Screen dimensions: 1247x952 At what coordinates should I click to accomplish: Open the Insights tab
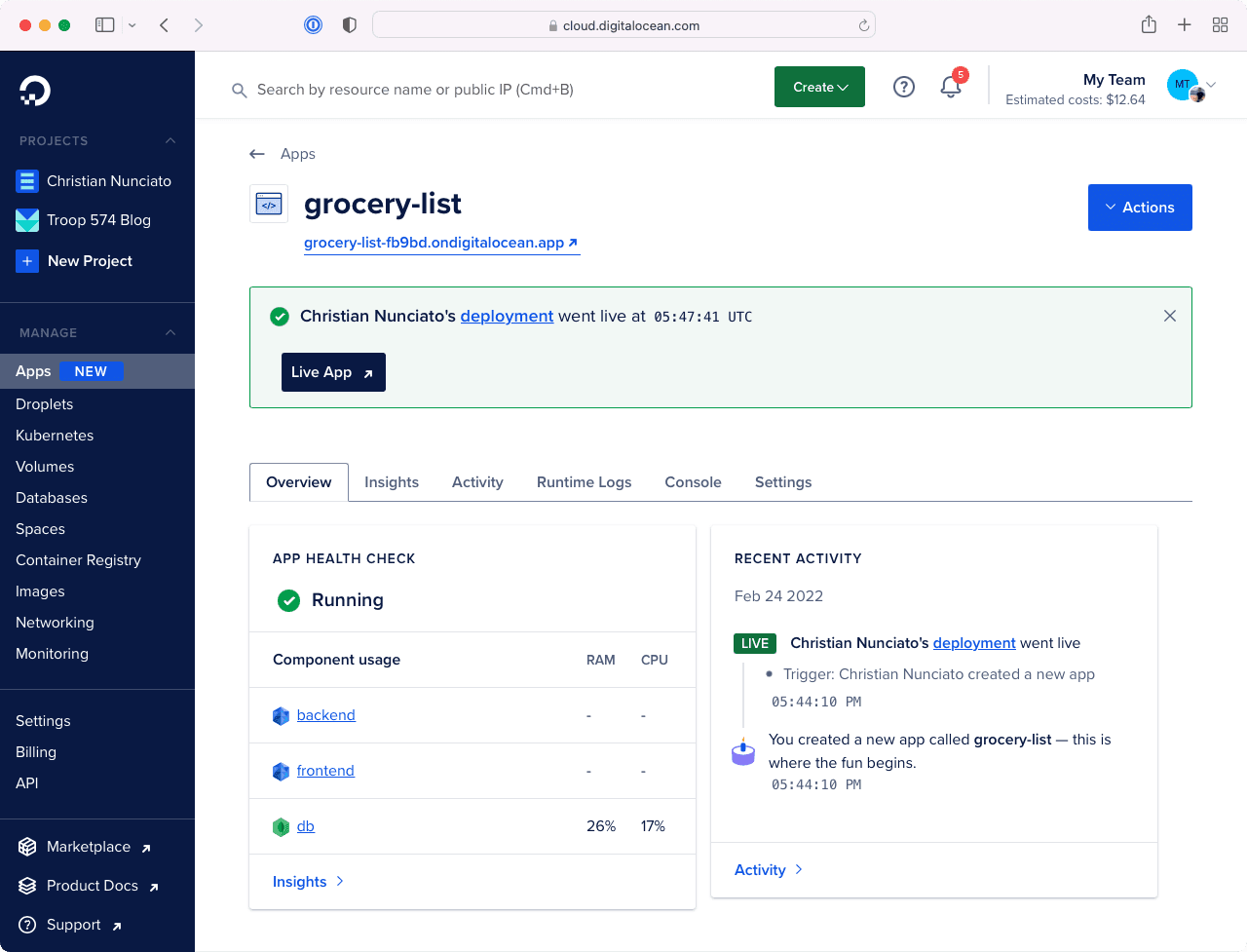[392, 482]
